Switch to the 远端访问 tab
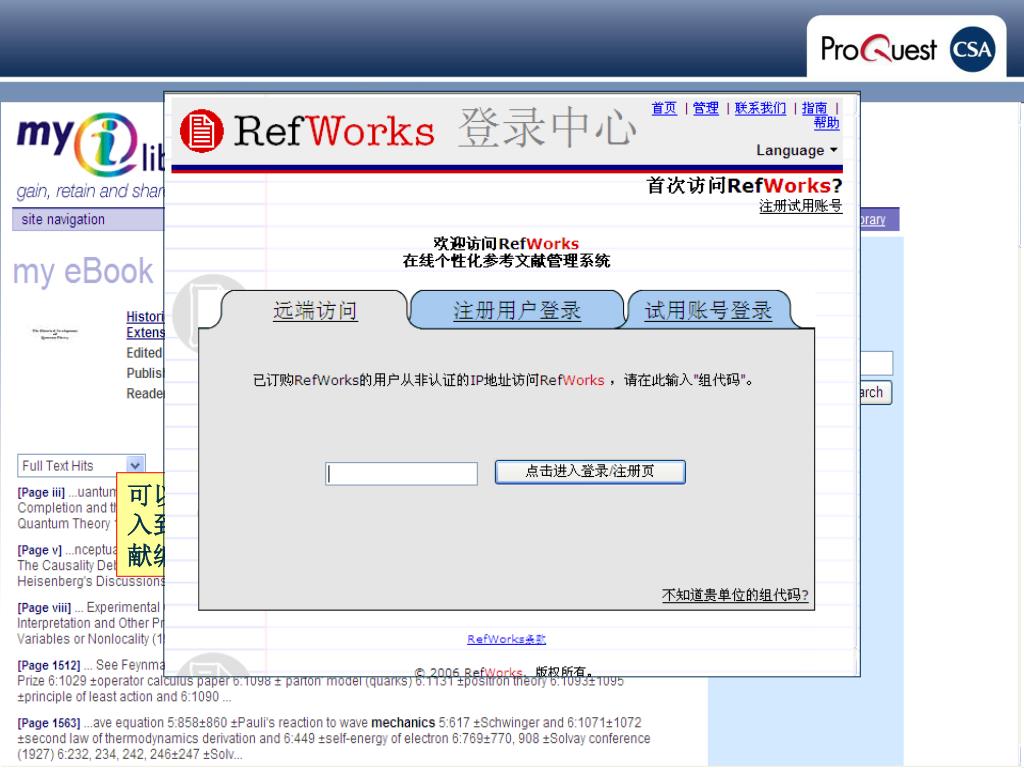The height and width of the screenshot is (768, 1024). tap(315, 310)
